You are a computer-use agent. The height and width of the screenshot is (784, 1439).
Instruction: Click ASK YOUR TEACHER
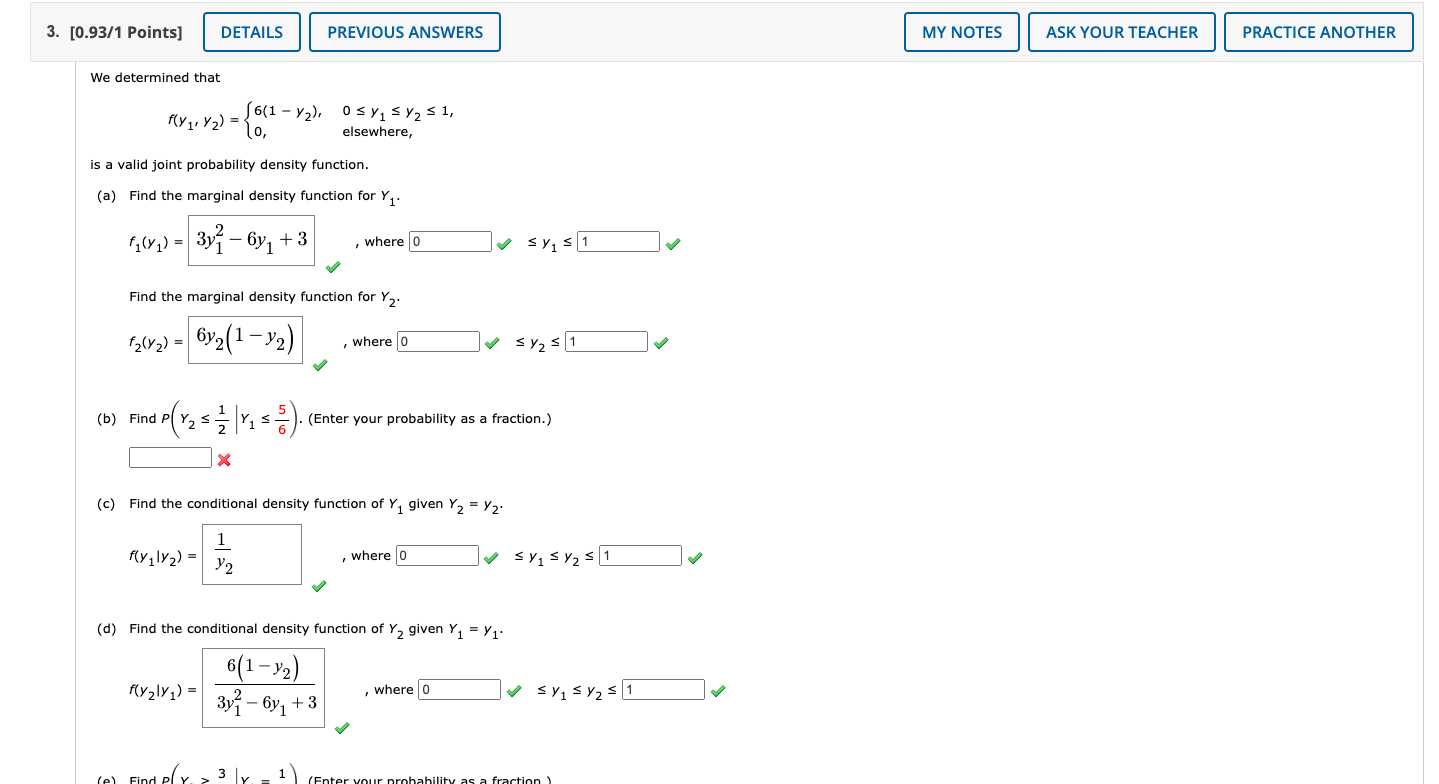click(1121, 31)
